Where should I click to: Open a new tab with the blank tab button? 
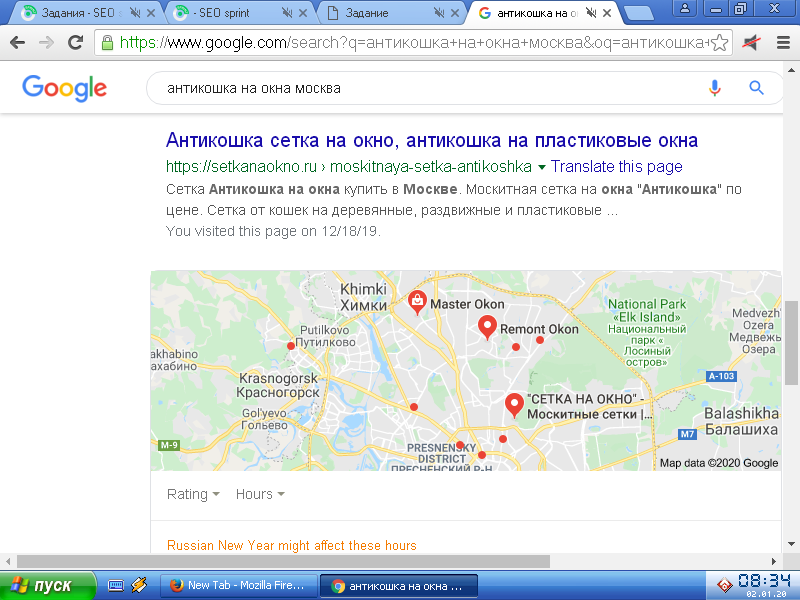pos(639,14)
